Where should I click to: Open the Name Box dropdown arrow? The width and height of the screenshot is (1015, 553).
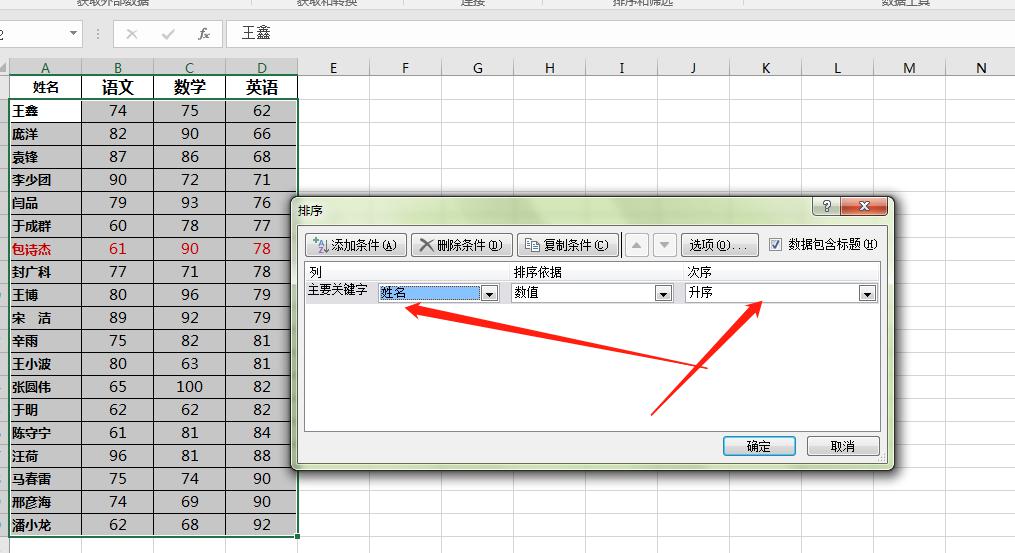click(73, 33)
